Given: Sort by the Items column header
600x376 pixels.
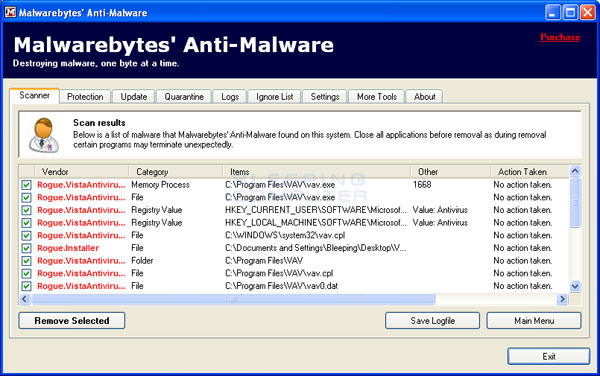Looking at the screenshot, I should pyautogui.click(x=316, y=172).
